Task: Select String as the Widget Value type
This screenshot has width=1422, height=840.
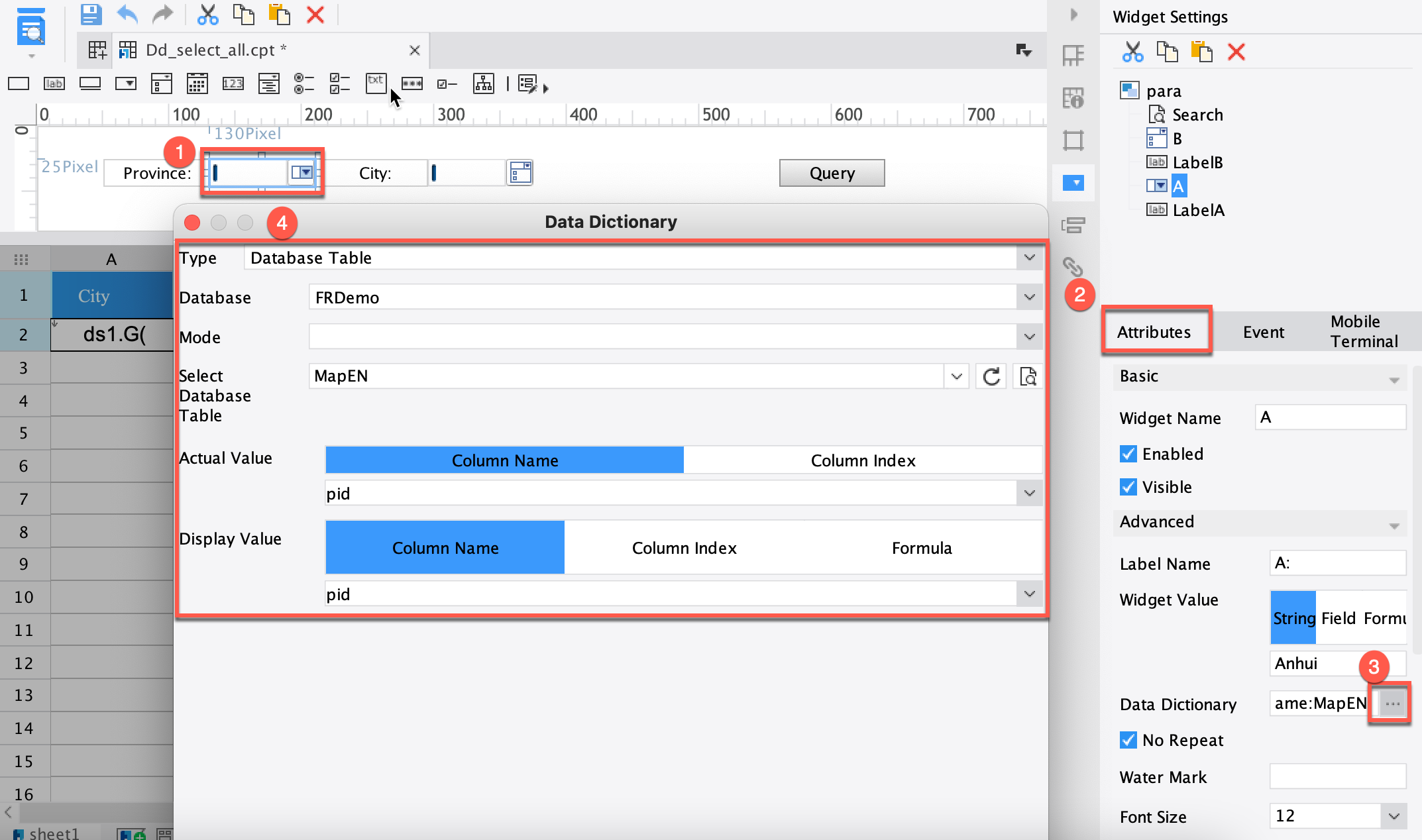Action: 1292,617
